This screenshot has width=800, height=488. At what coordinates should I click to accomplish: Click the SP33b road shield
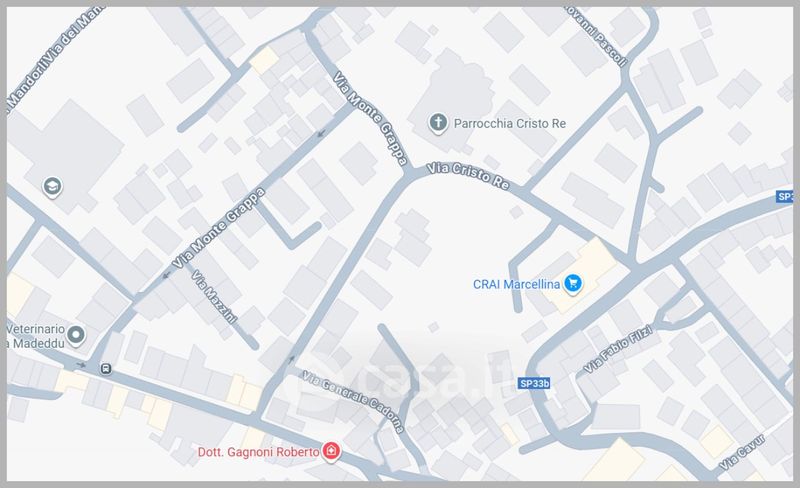click(x=534, y=383)
